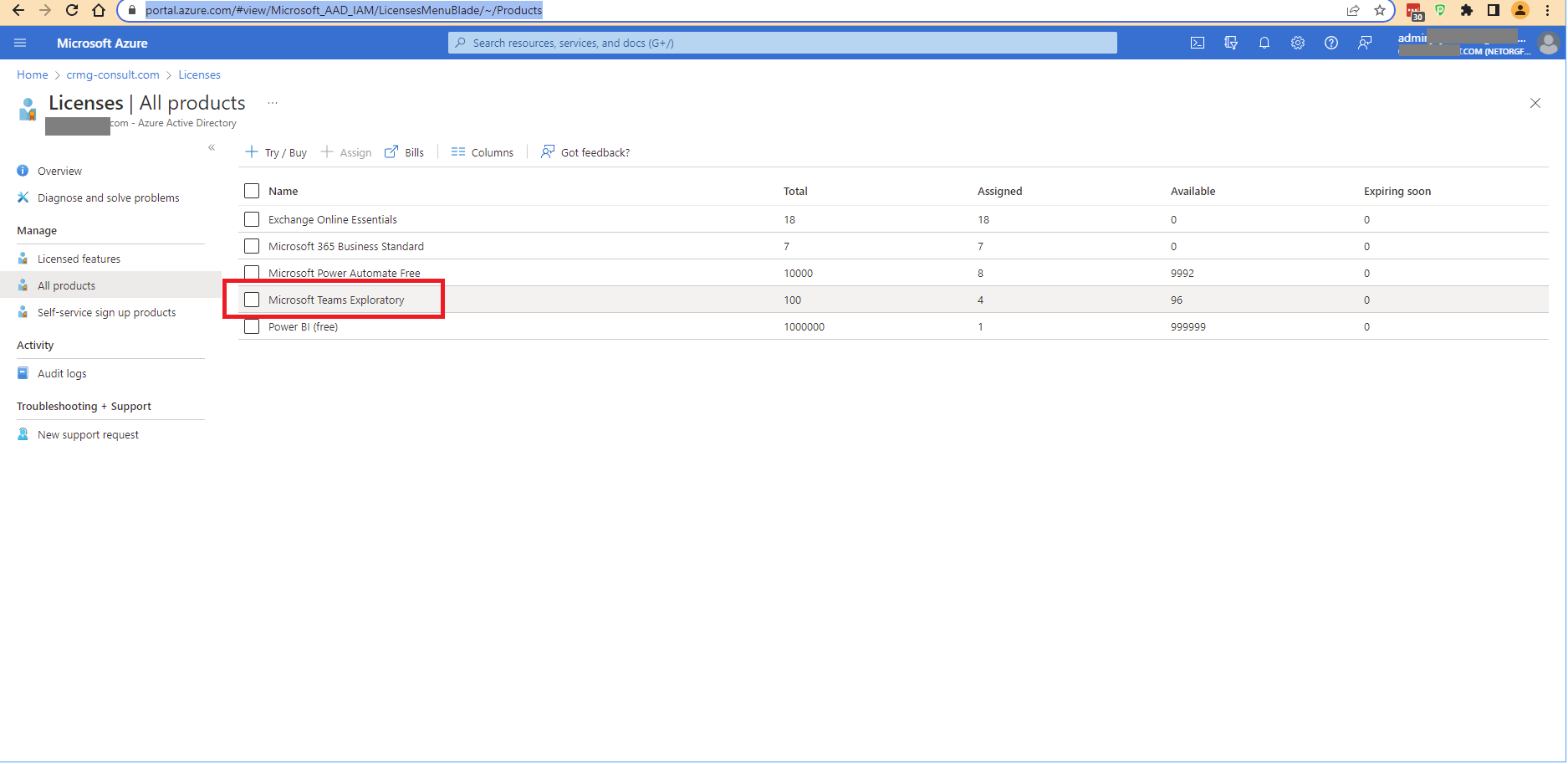Open the Help question mark icon
Screen dimensions: 1568x764
[1331, 43]
